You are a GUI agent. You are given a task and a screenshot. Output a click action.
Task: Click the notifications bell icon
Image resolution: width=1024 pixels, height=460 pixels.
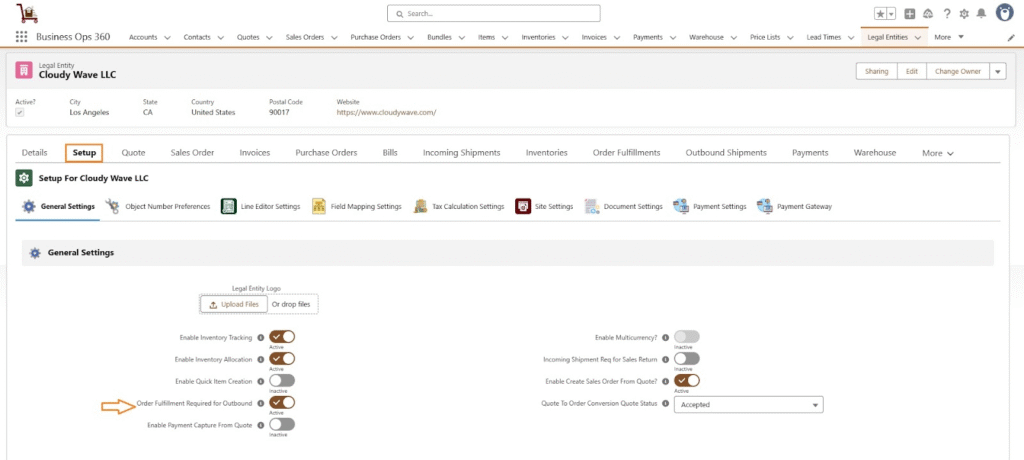981,14
